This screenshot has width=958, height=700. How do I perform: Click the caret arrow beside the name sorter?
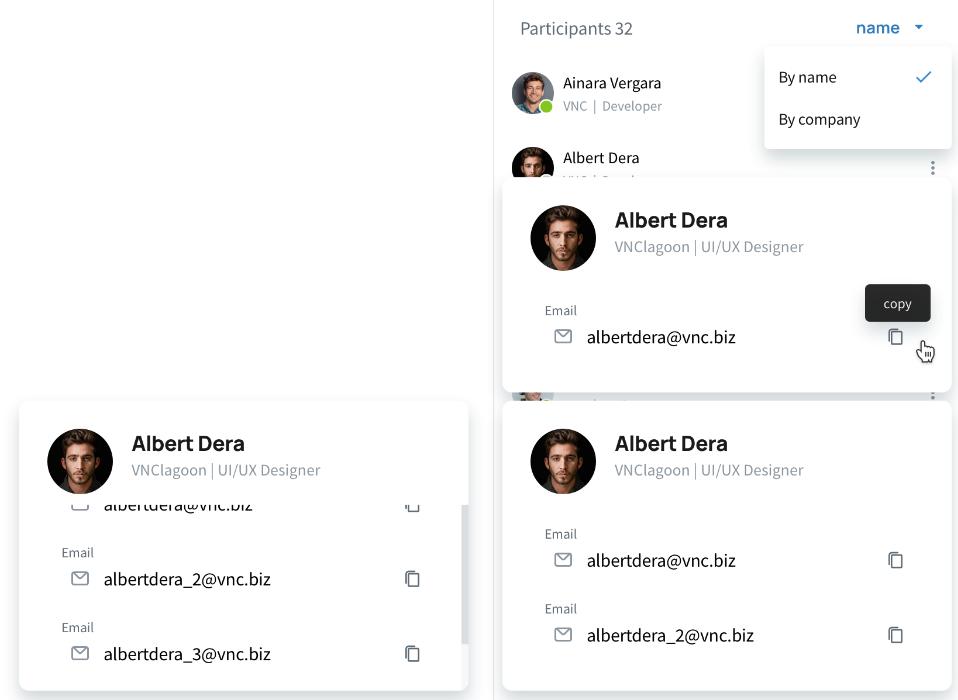919,28
